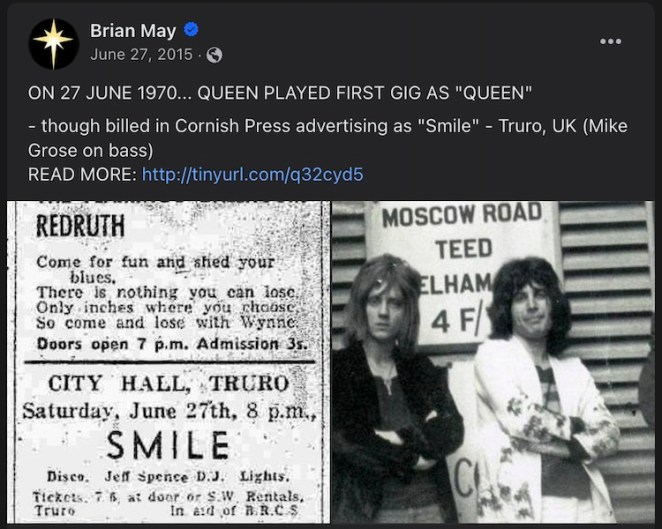Click the man in the dark jacket

pos(392,400)
